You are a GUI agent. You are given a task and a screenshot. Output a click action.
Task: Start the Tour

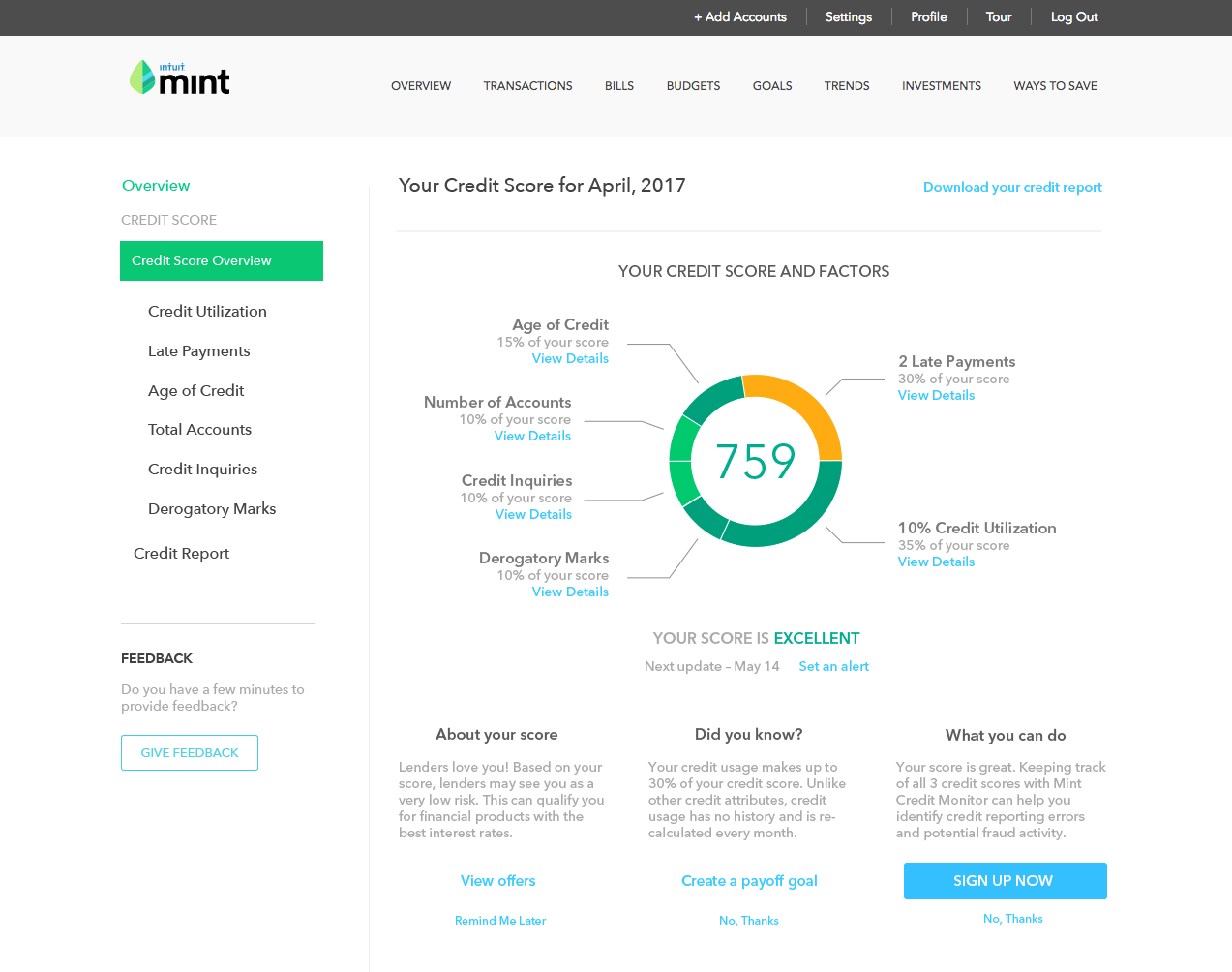point(999,16)
